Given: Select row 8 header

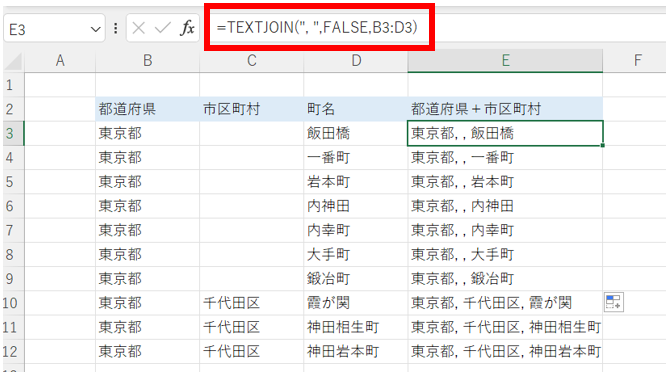Looking at the screenshot, I should (13, 254).
